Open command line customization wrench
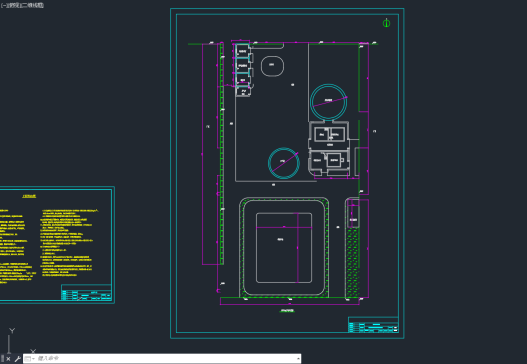The image size is (527, 364). [18, 359]
